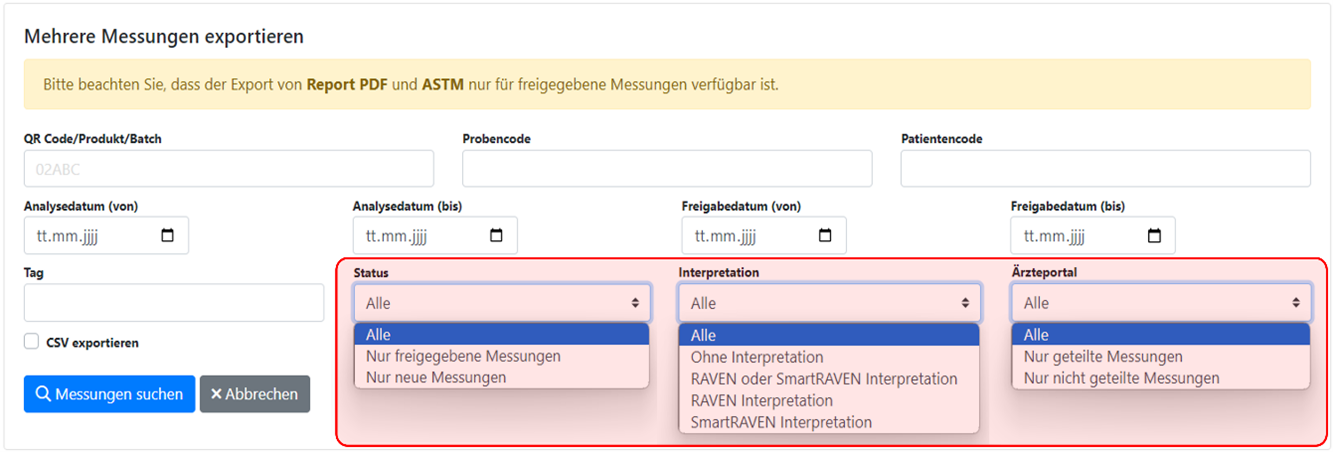
Task: Open calendar picker for Freigabedatum (bis)
Action: pos(1154,236)
